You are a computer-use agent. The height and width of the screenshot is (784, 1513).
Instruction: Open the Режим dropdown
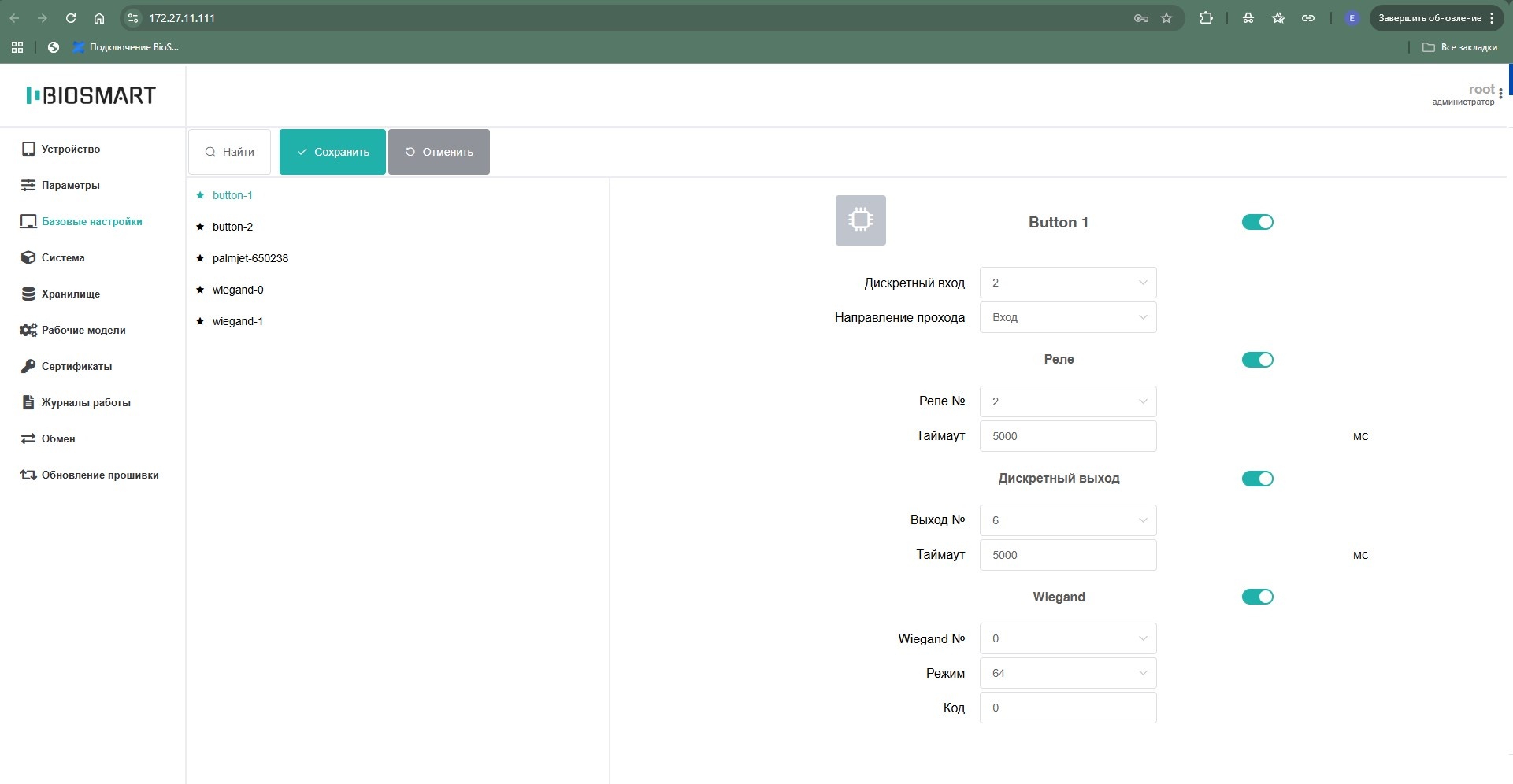tap(1068, 673)
